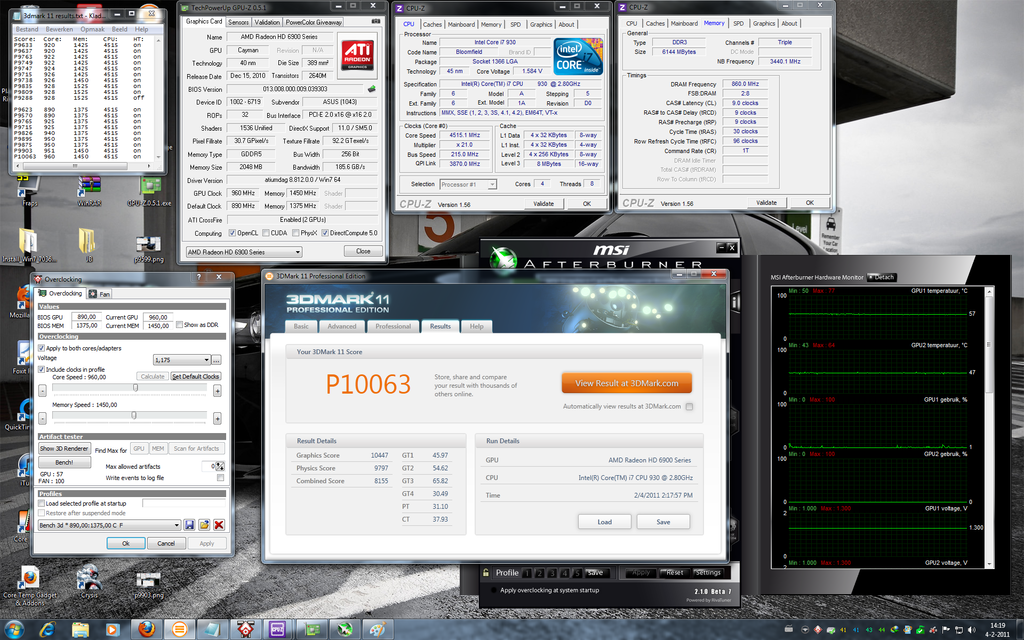Save the overclocking profile with the floppy icon
The image size is (1024, 640).
click(x=189, y=524)
